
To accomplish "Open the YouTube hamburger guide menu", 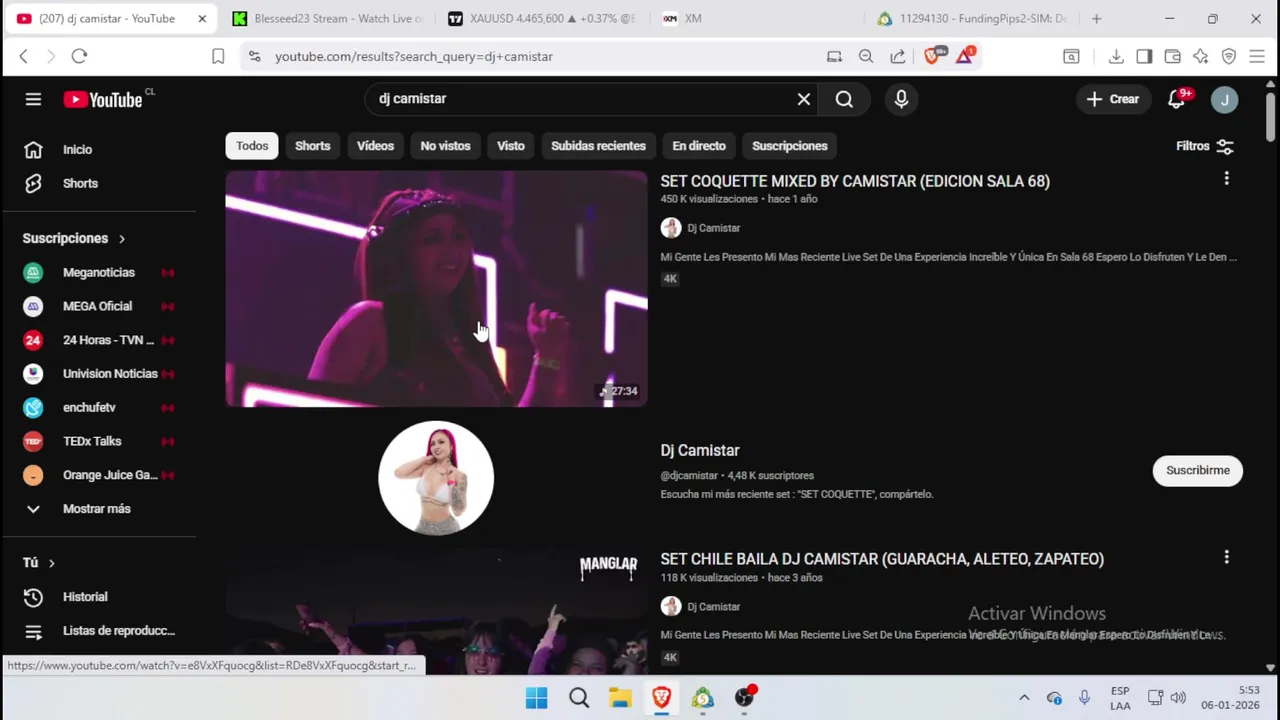I will pyautogui.click(x=33, y=99).
